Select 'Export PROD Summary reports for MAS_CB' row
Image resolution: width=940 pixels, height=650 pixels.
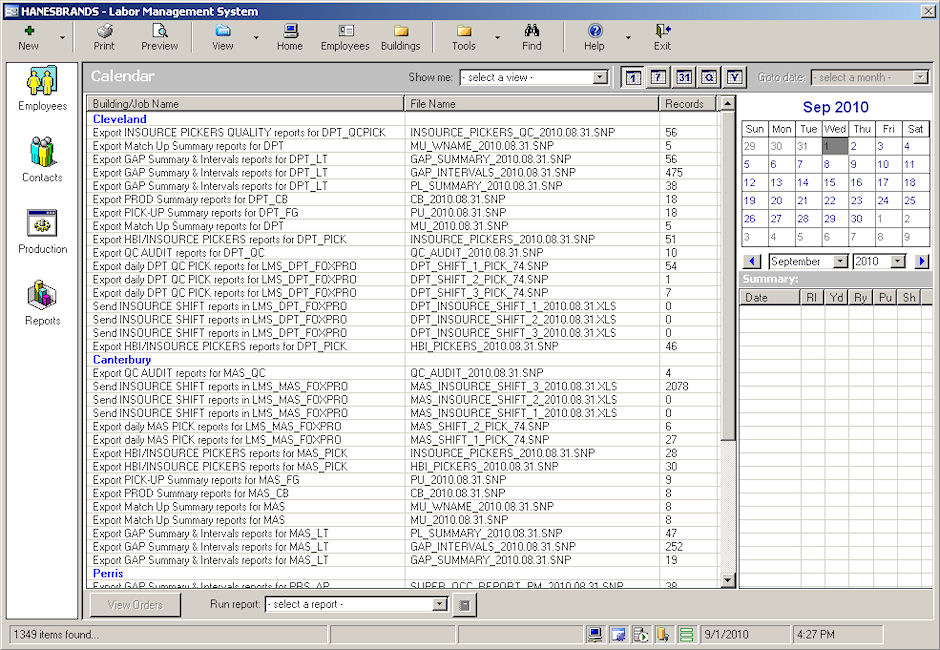402,493
